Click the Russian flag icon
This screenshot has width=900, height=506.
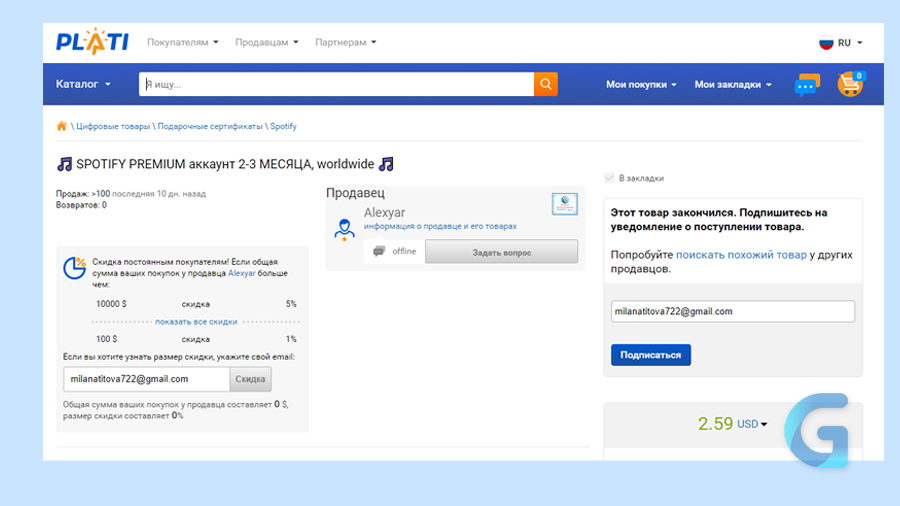tap(826, 43)
